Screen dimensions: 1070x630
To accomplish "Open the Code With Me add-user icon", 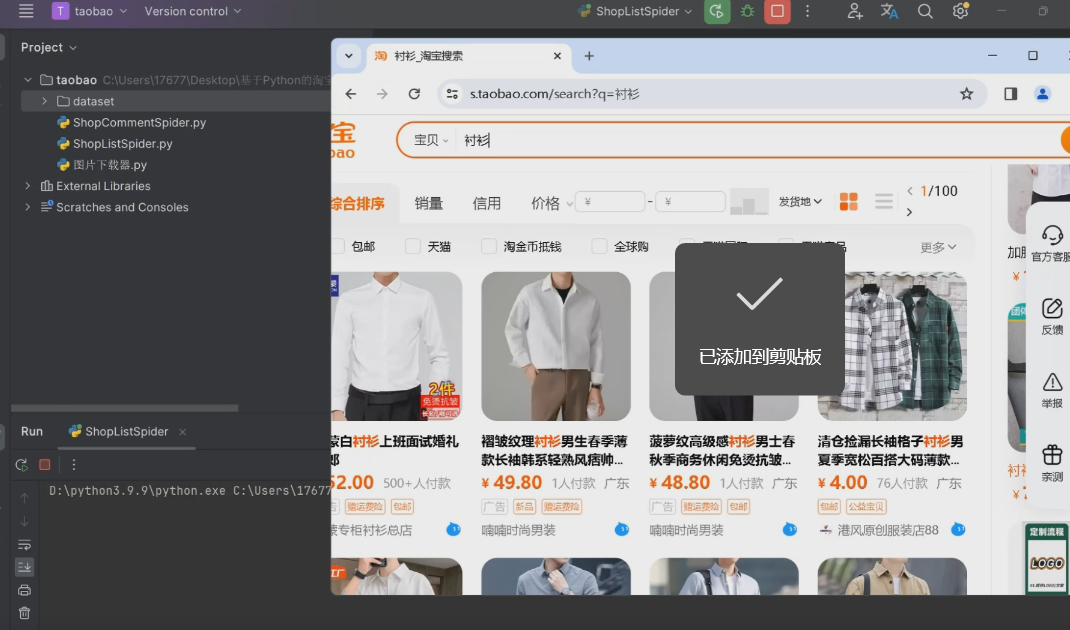I will click(854, 12).
